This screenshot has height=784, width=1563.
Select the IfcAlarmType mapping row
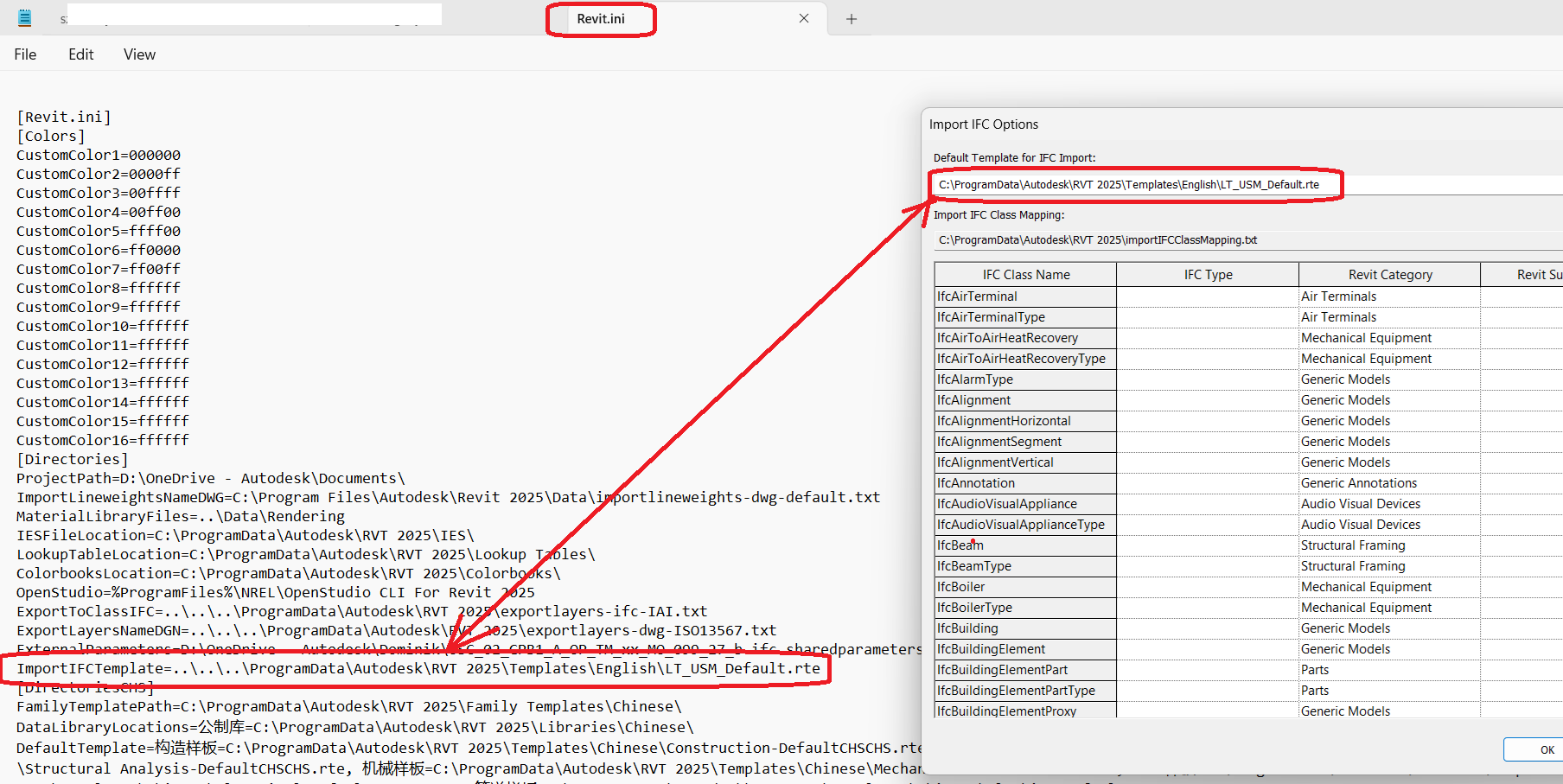click(1025, 379)
